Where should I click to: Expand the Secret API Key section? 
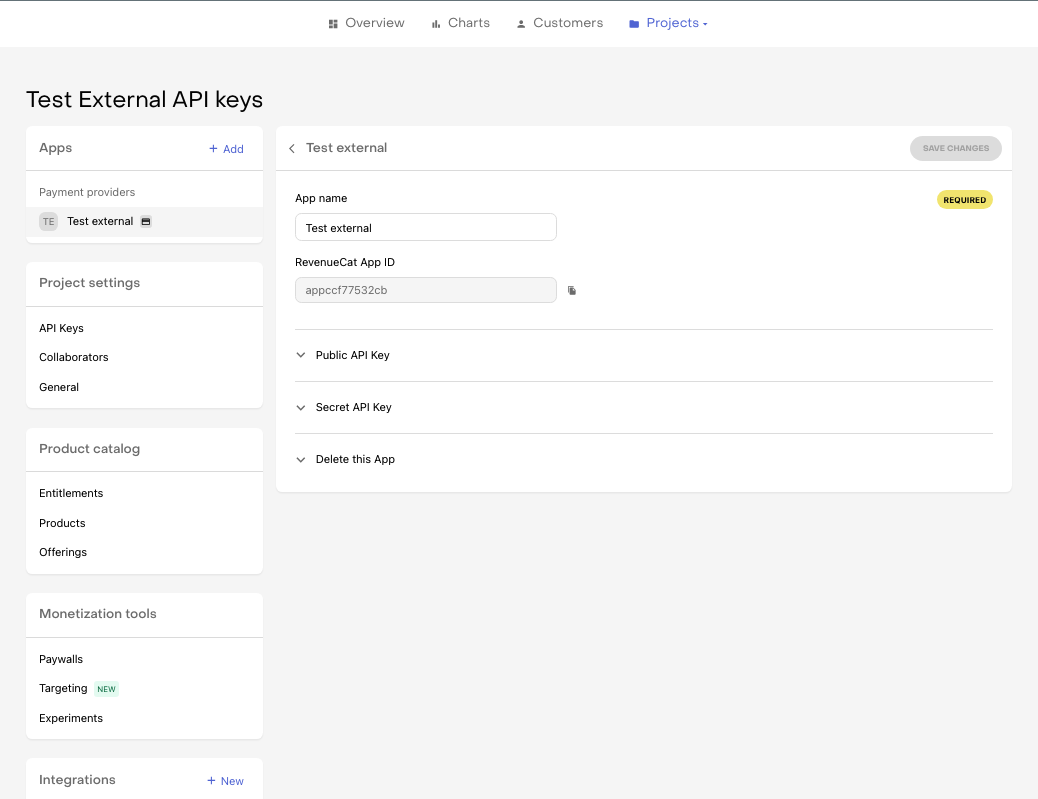(353, 407)
